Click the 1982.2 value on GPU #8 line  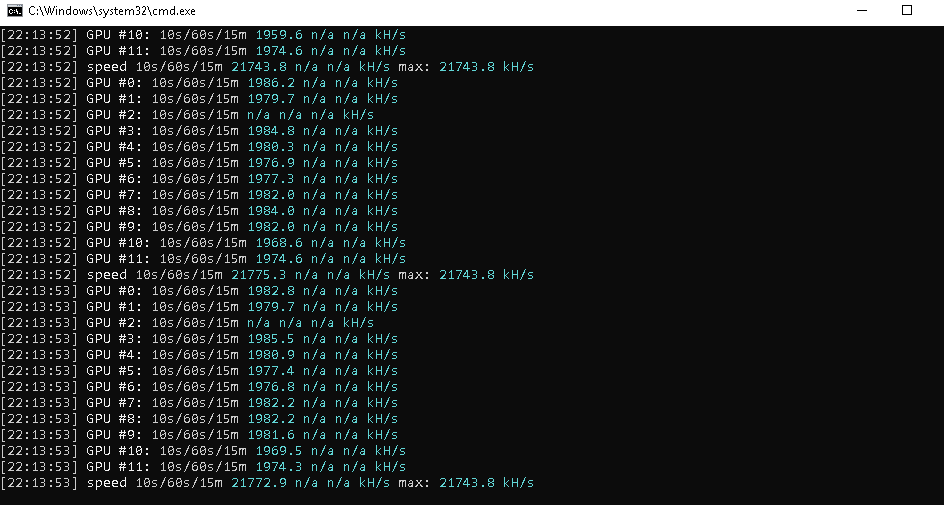(x=271, y=419)
